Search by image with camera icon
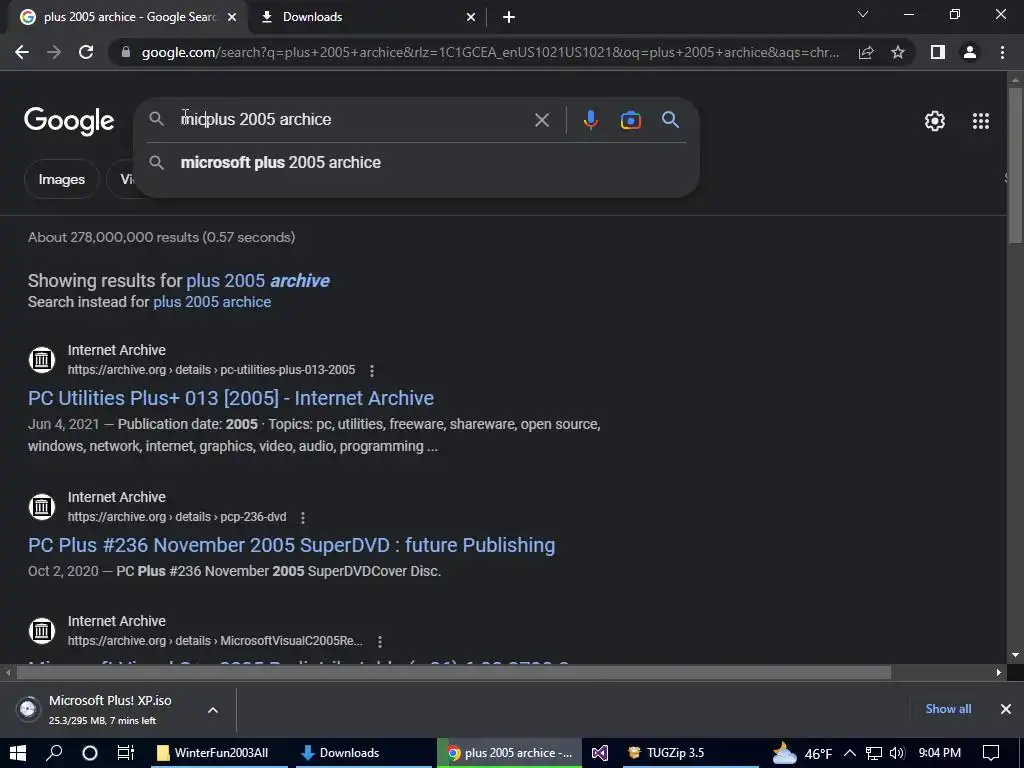 pyautogui.click(x=631, y=120)
